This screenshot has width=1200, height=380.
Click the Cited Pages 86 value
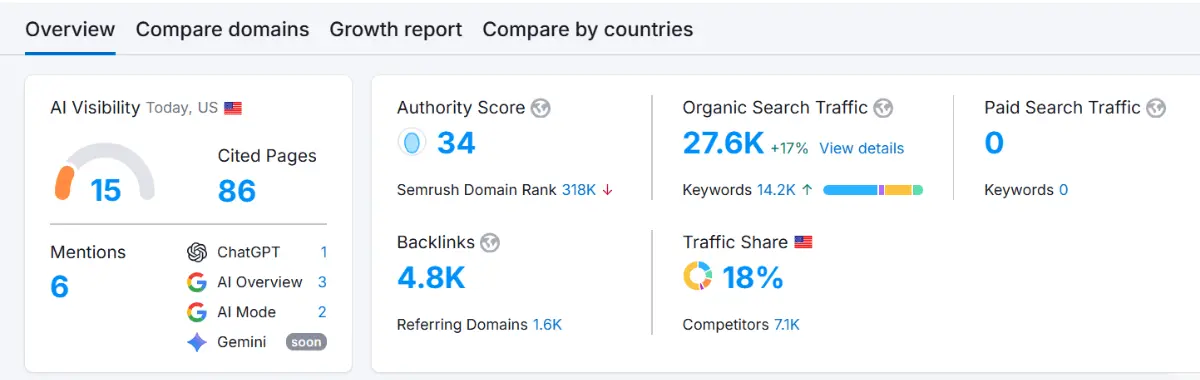237,190
